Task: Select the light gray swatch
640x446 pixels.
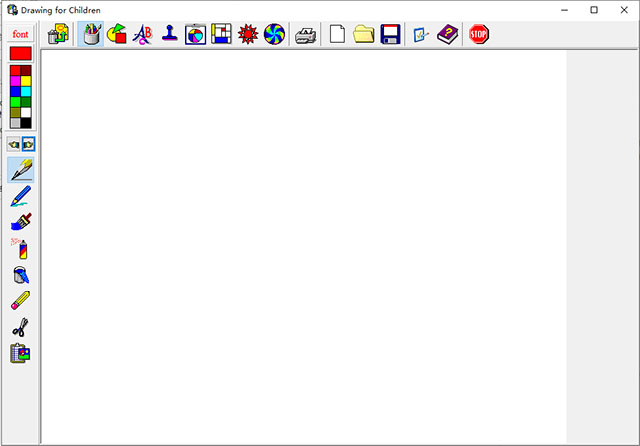Action: click(15, 123)
